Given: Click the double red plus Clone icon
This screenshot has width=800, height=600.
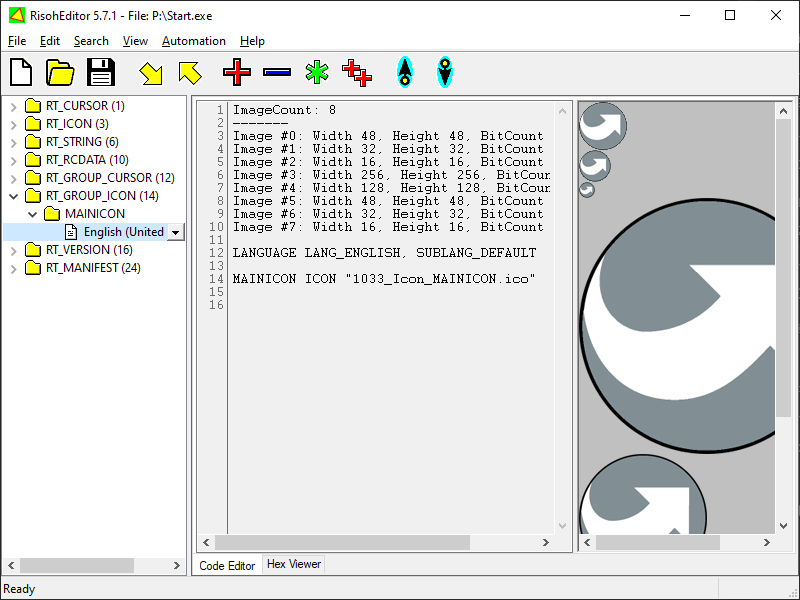Looking at the screenshot, I should [x=357, y=72].
